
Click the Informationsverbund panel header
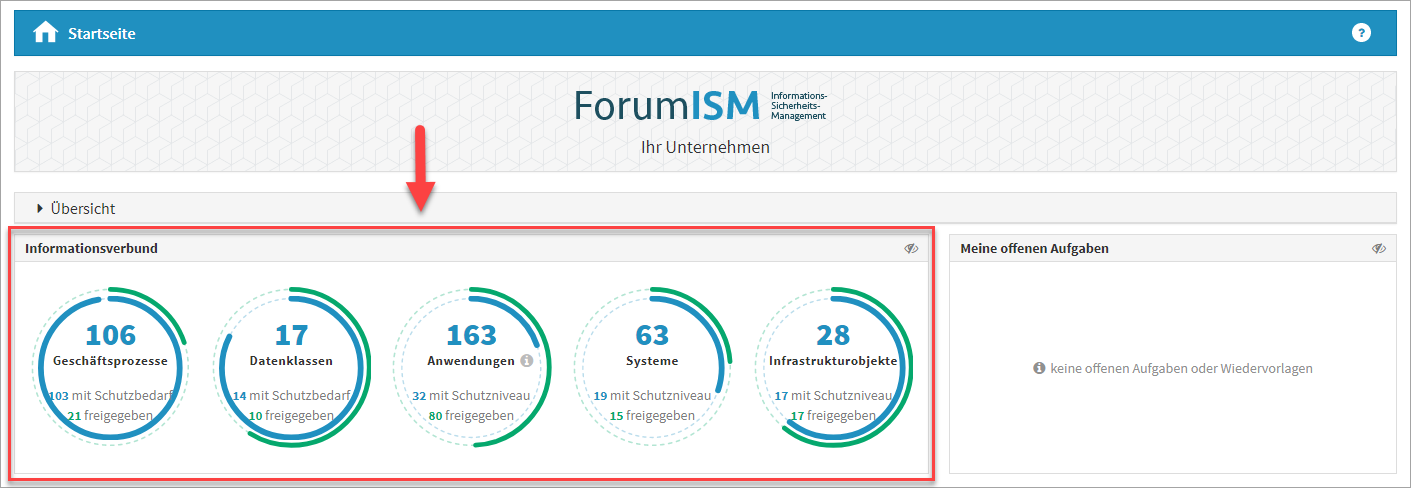471,248
